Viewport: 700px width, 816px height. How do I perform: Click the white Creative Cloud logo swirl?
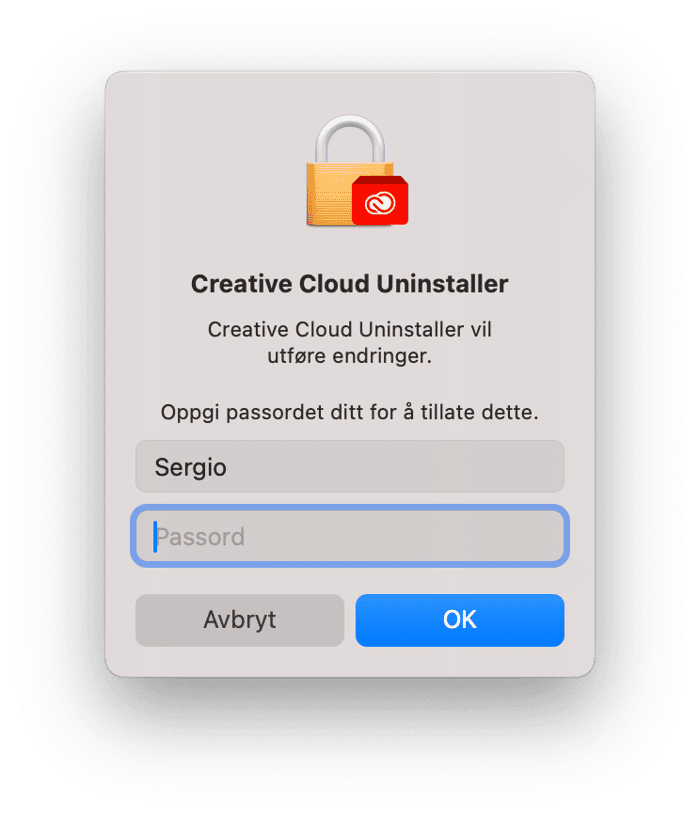379,203
